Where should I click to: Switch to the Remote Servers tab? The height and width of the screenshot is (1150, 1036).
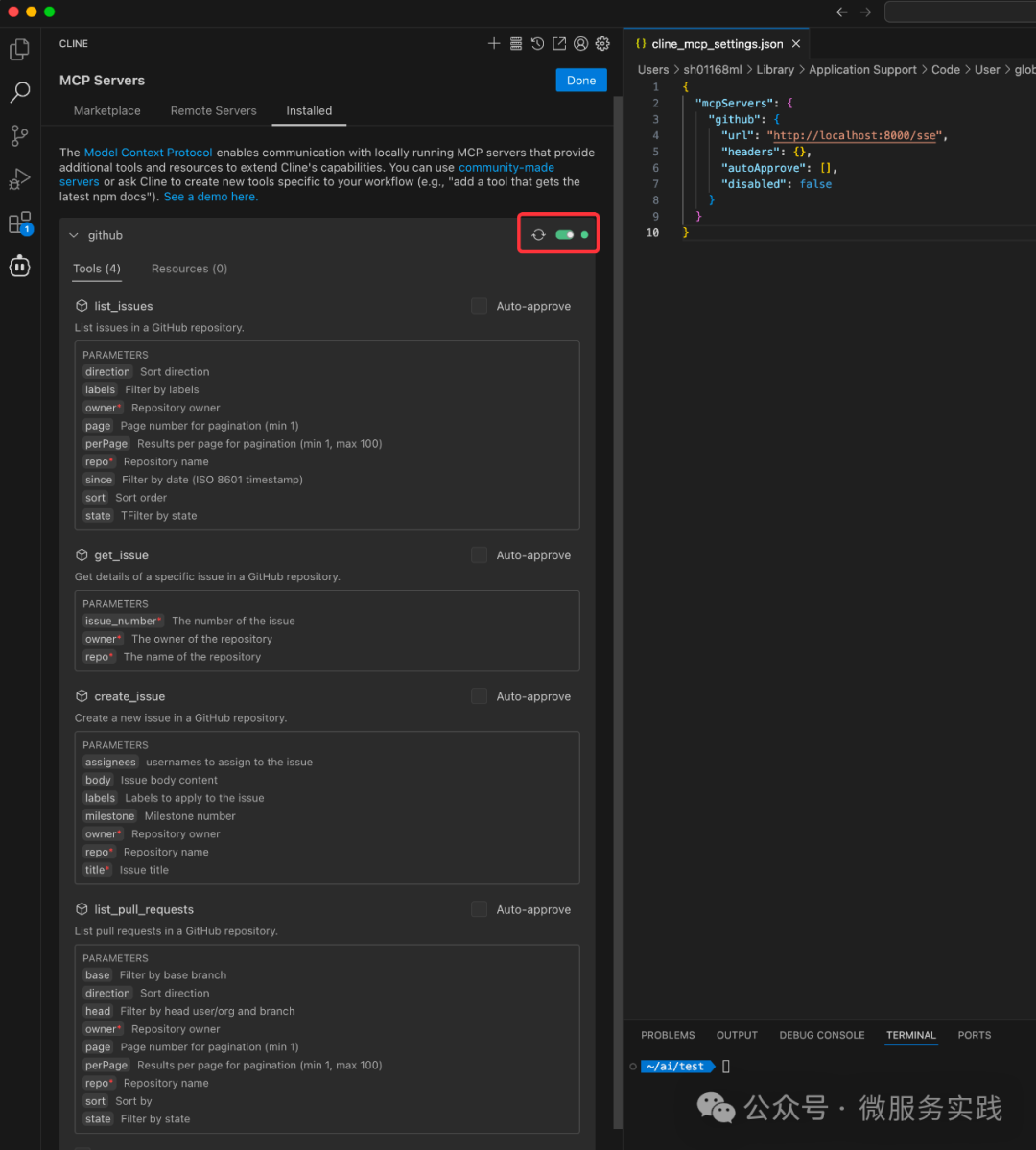click(214, 110)
